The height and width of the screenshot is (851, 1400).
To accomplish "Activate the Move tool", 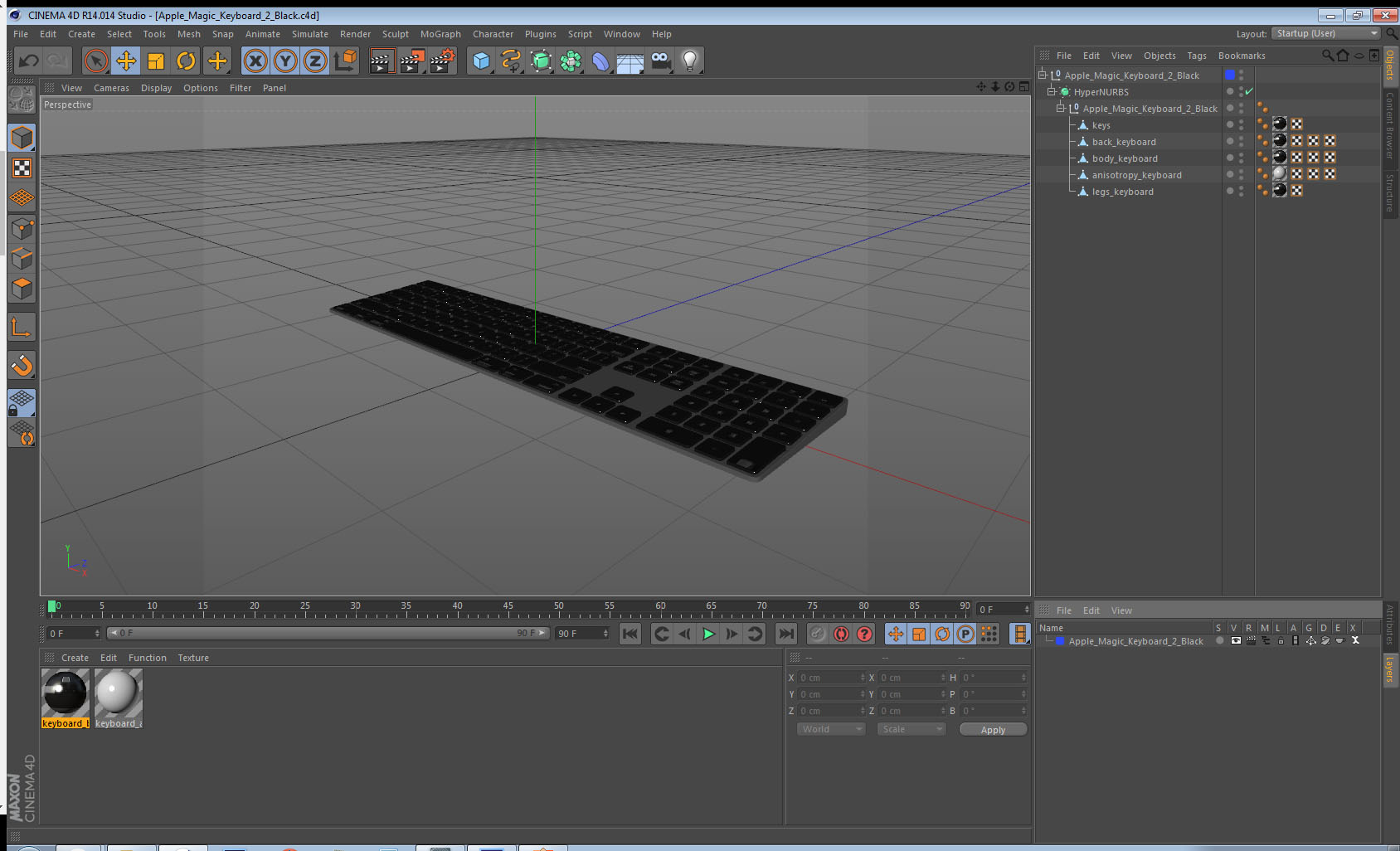I will click(x=126, y=61).
